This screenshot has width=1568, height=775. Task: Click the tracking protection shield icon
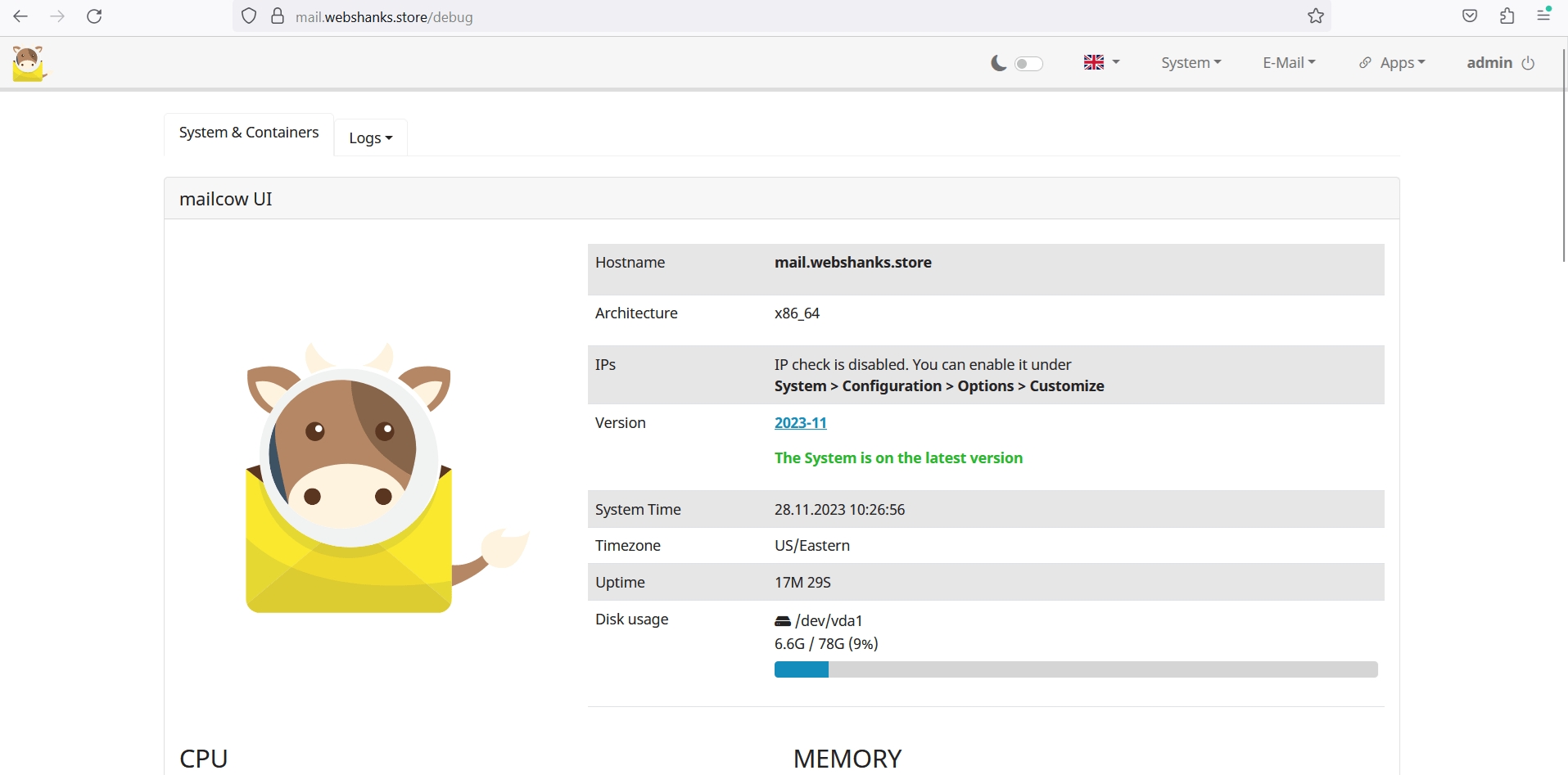[250, 16]
